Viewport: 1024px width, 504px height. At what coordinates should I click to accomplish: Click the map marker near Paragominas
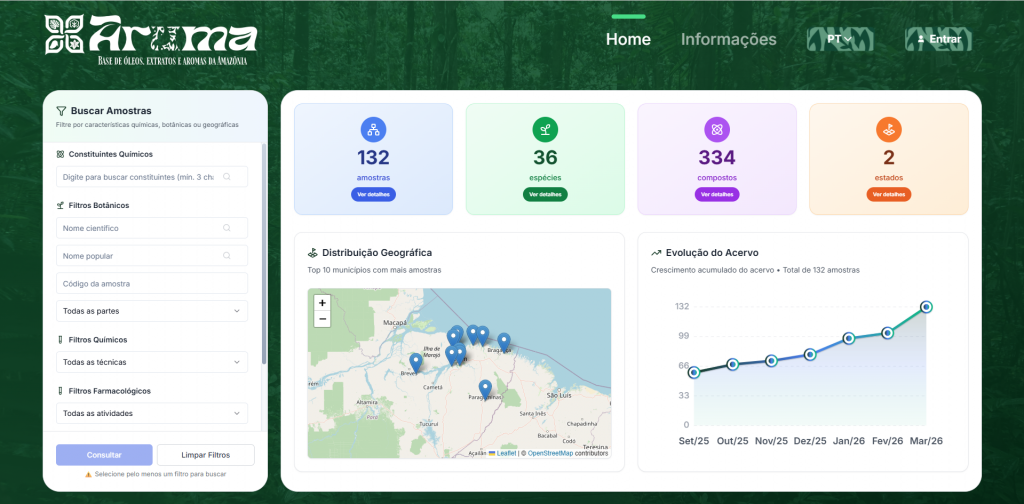tap(485, 388)
